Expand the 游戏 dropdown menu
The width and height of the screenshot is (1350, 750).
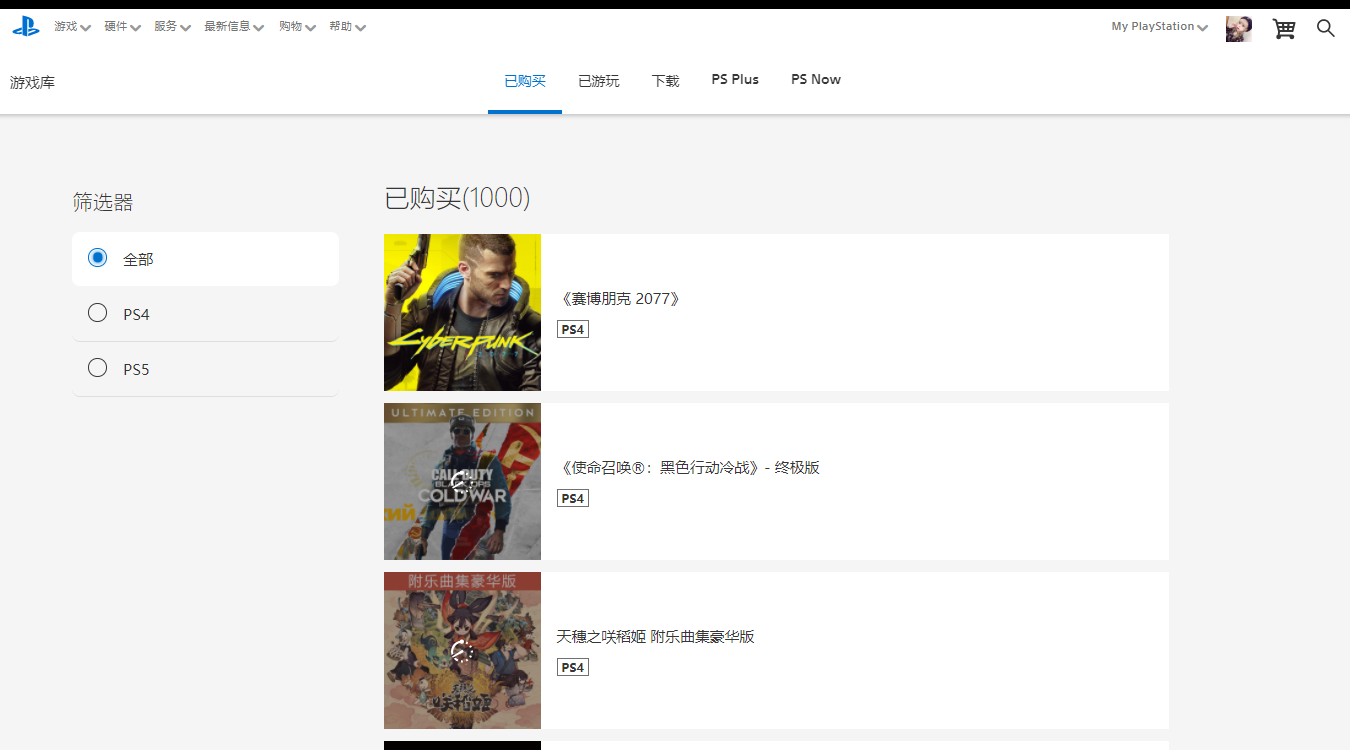(x=72, y=27)
